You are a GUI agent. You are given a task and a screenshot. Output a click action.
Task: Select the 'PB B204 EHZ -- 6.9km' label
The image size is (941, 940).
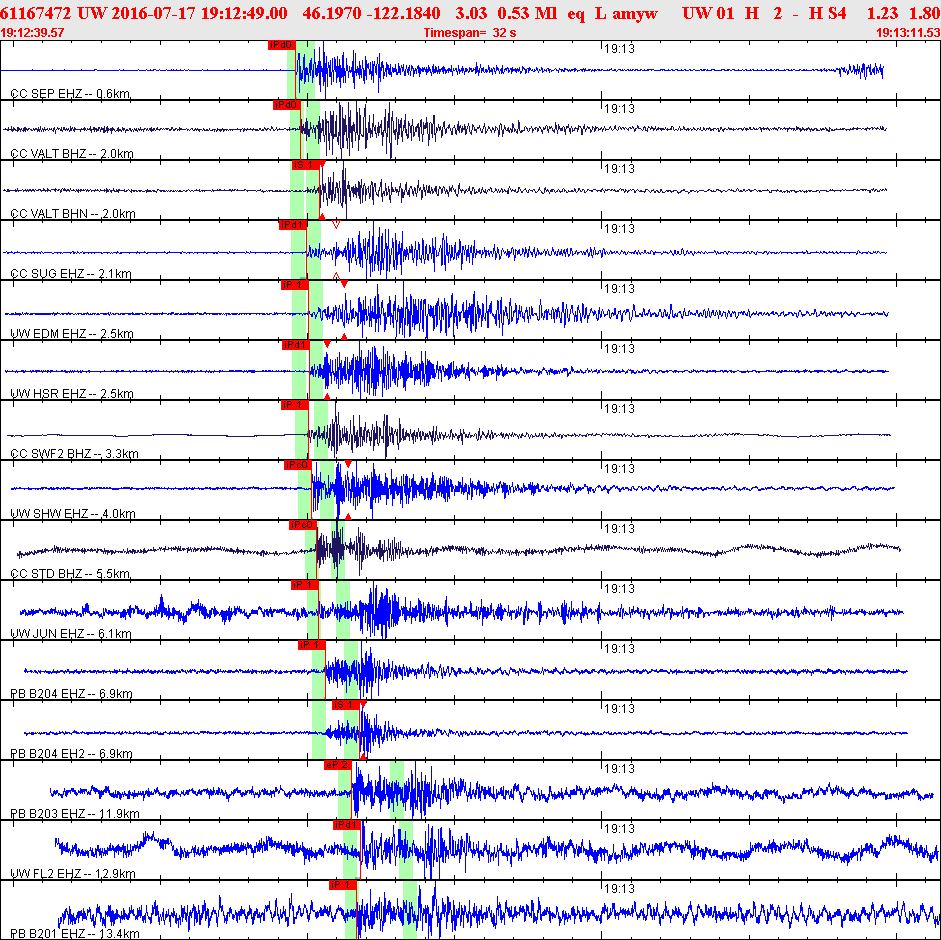71,694
